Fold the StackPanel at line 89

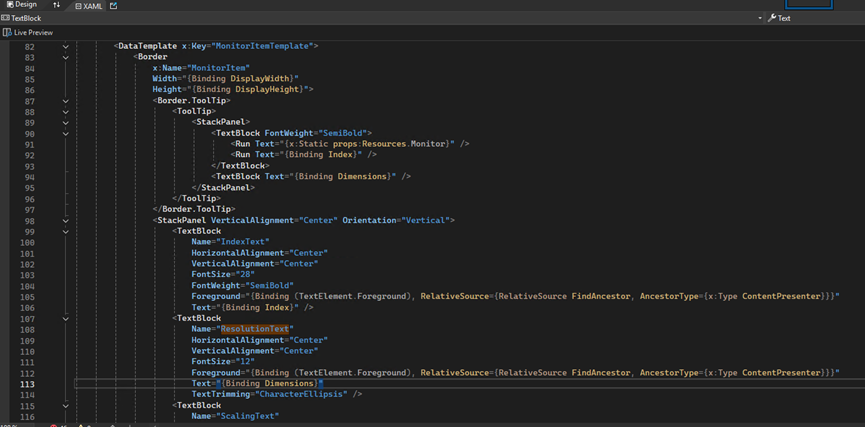pyautogui.click(x=66, y=123)
